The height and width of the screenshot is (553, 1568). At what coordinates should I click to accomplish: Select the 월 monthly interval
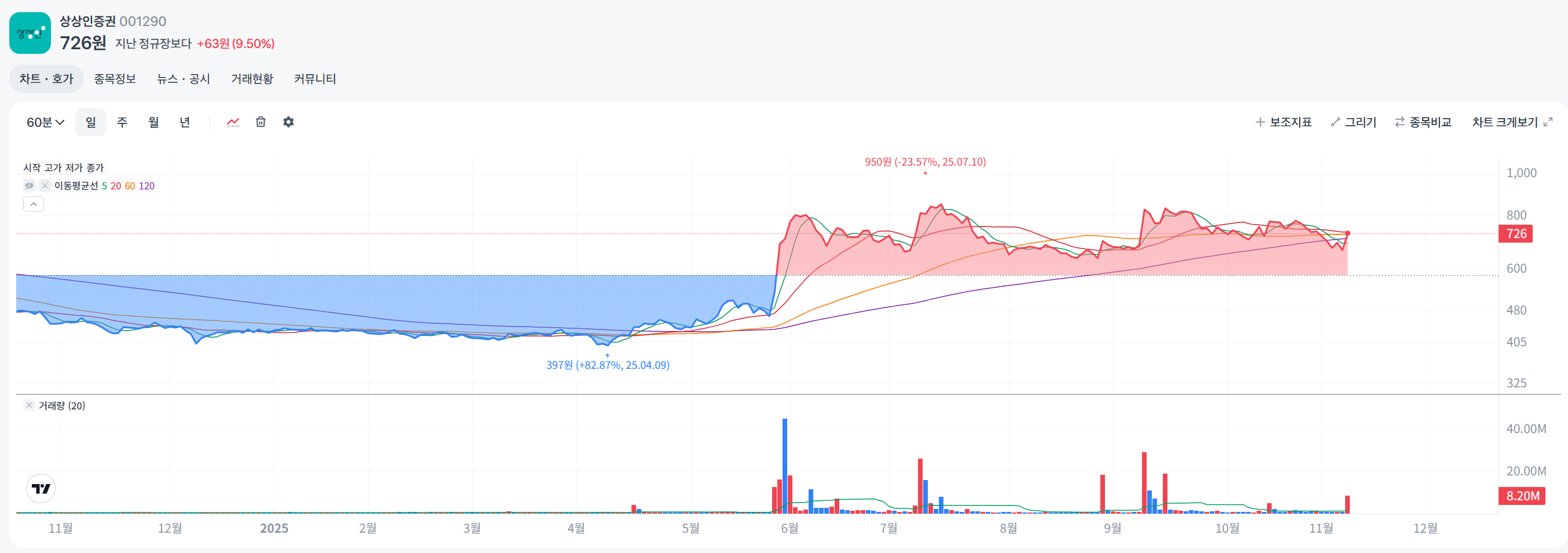pos(153,122)
